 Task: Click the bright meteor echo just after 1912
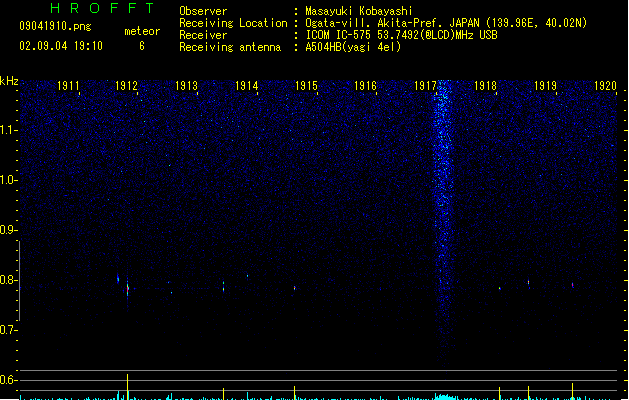coord(128,289)
